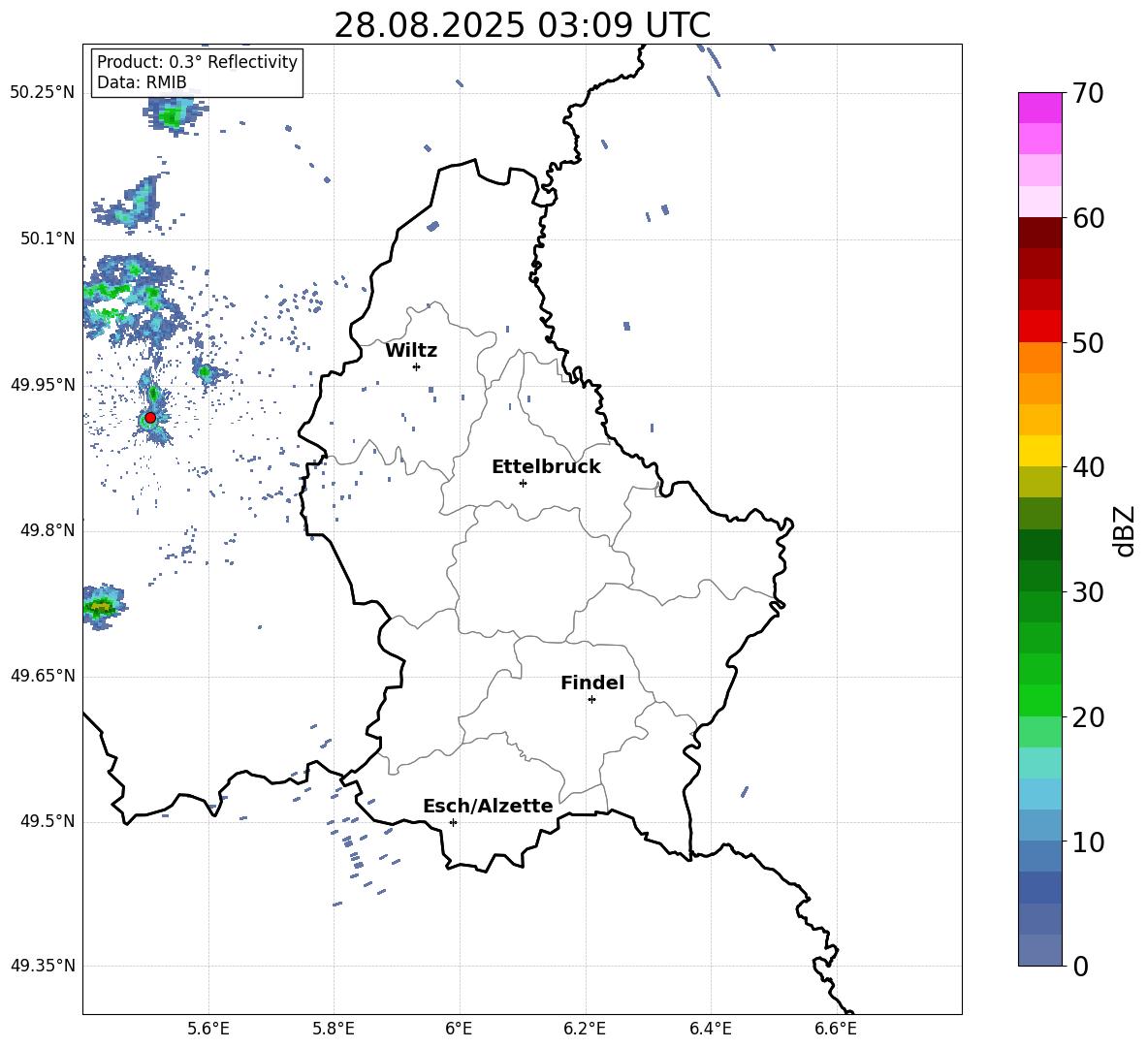Click the colorbar tick label 70
Screen dimensions: 1148x1048
(1088, 94)
